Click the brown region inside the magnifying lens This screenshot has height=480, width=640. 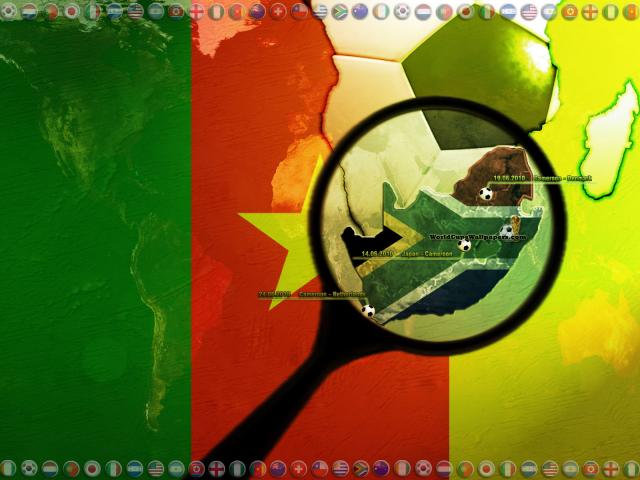coord(505,170)
